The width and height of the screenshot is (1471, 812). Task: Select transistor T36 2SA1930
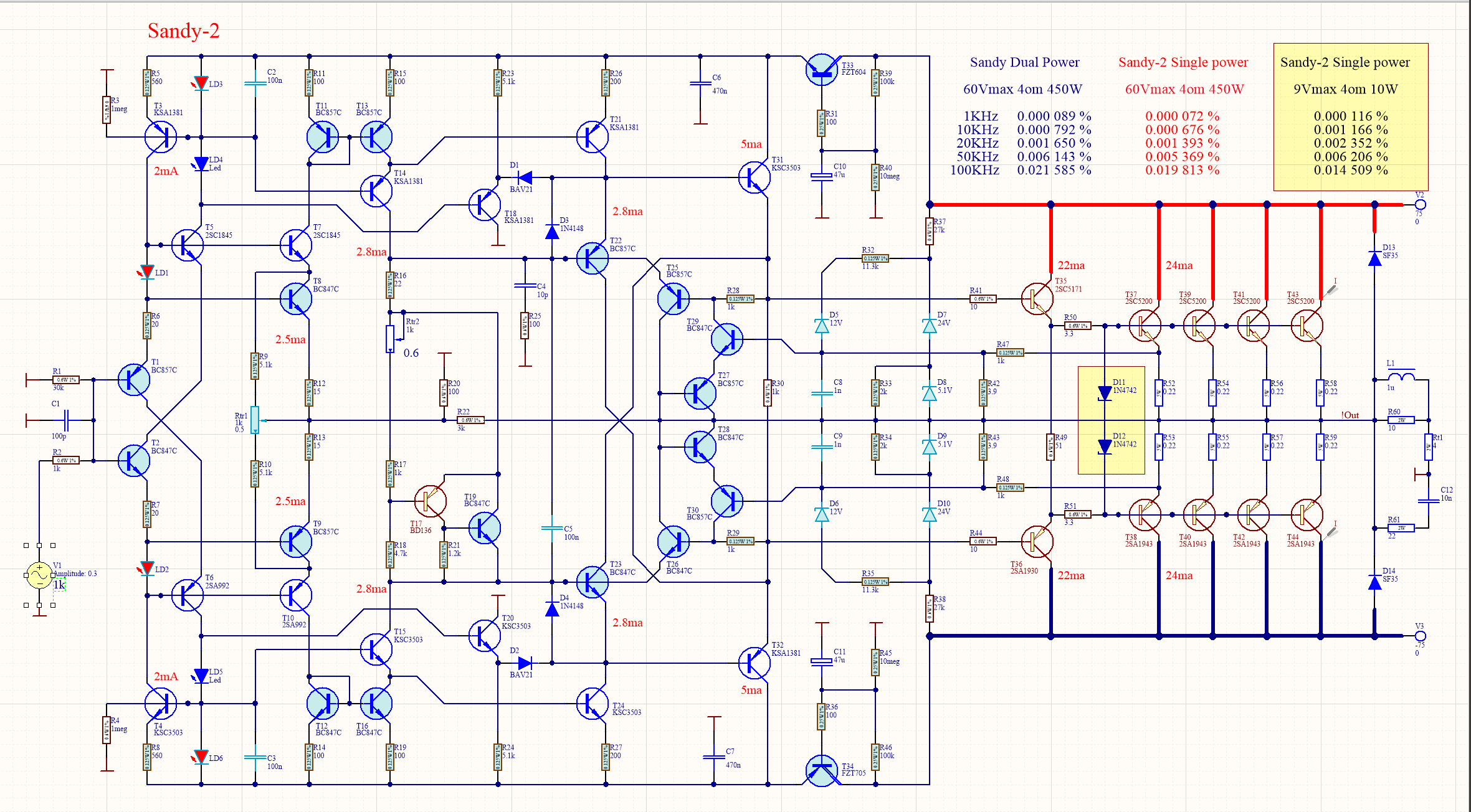coord(1037,542)
